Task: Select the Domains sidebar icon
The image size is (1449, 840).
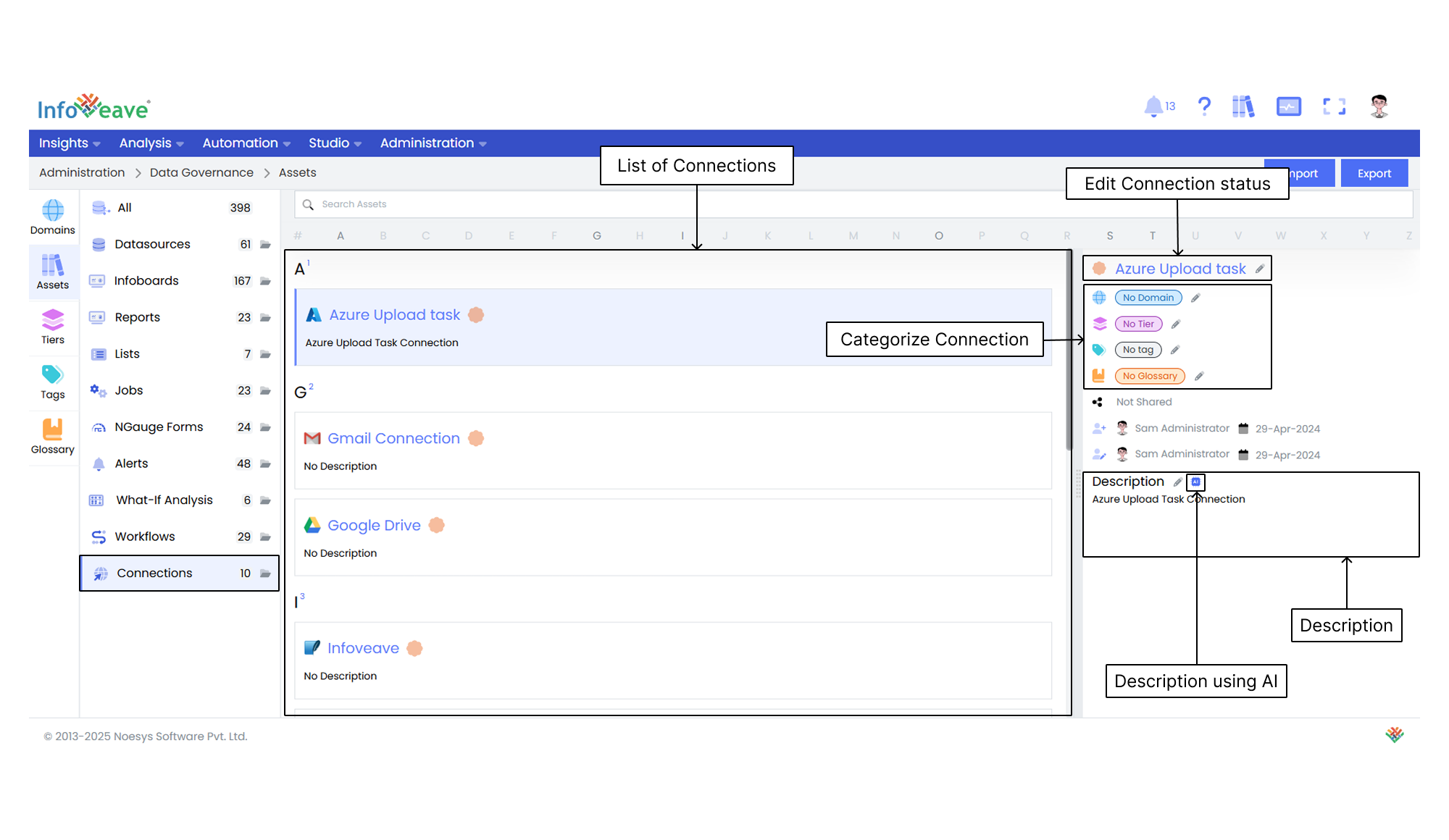Action: tap(53, 217)
